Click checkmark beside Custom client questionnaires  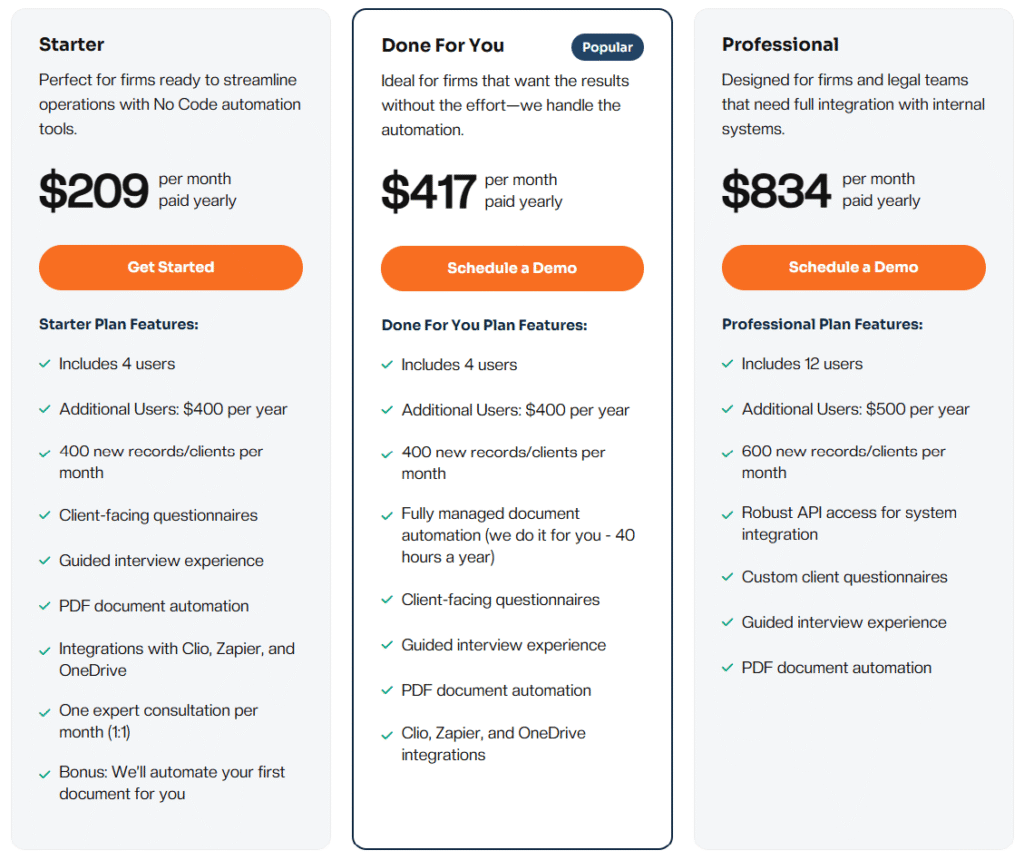[x=728, y=577]
